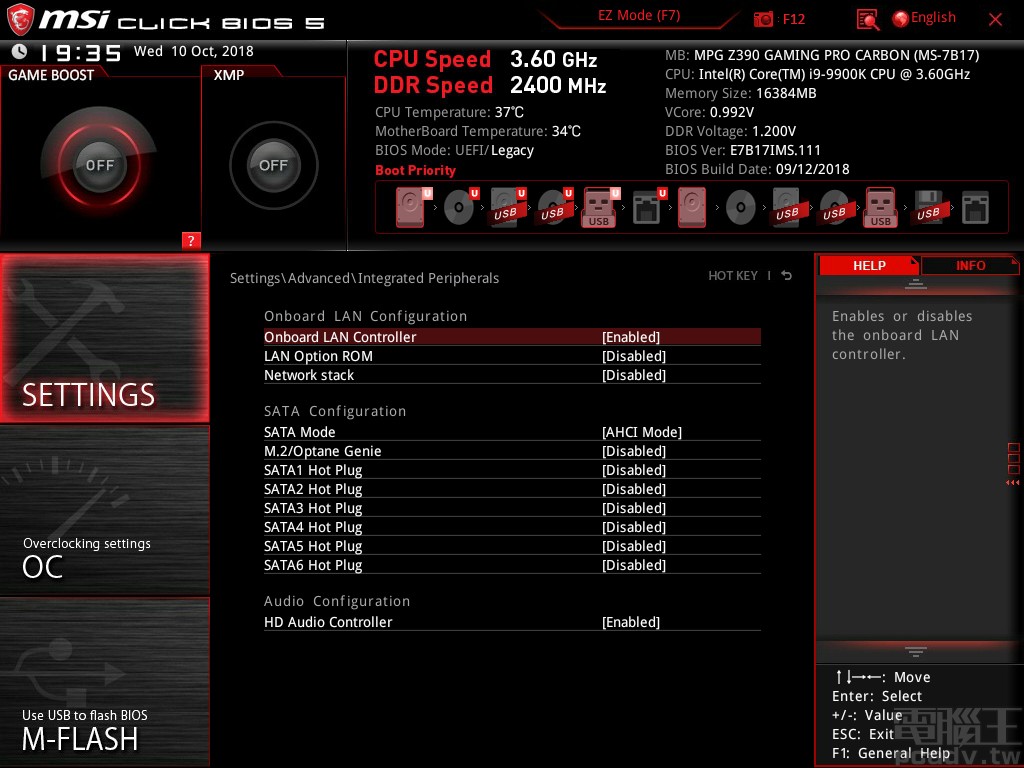The image size is (1024, 768).
Task: Switch to EZ Mode (F7)
Action: click(639, 16)
